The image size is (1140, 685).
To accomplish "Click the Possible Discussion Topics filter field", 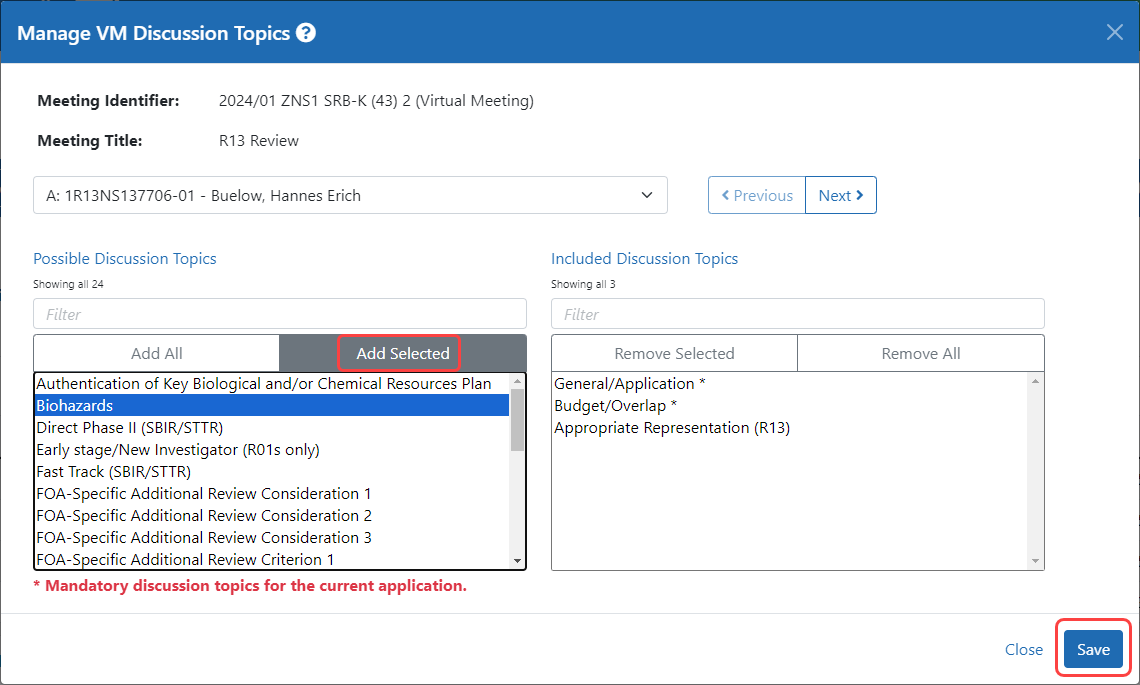I will pos(280,313).
